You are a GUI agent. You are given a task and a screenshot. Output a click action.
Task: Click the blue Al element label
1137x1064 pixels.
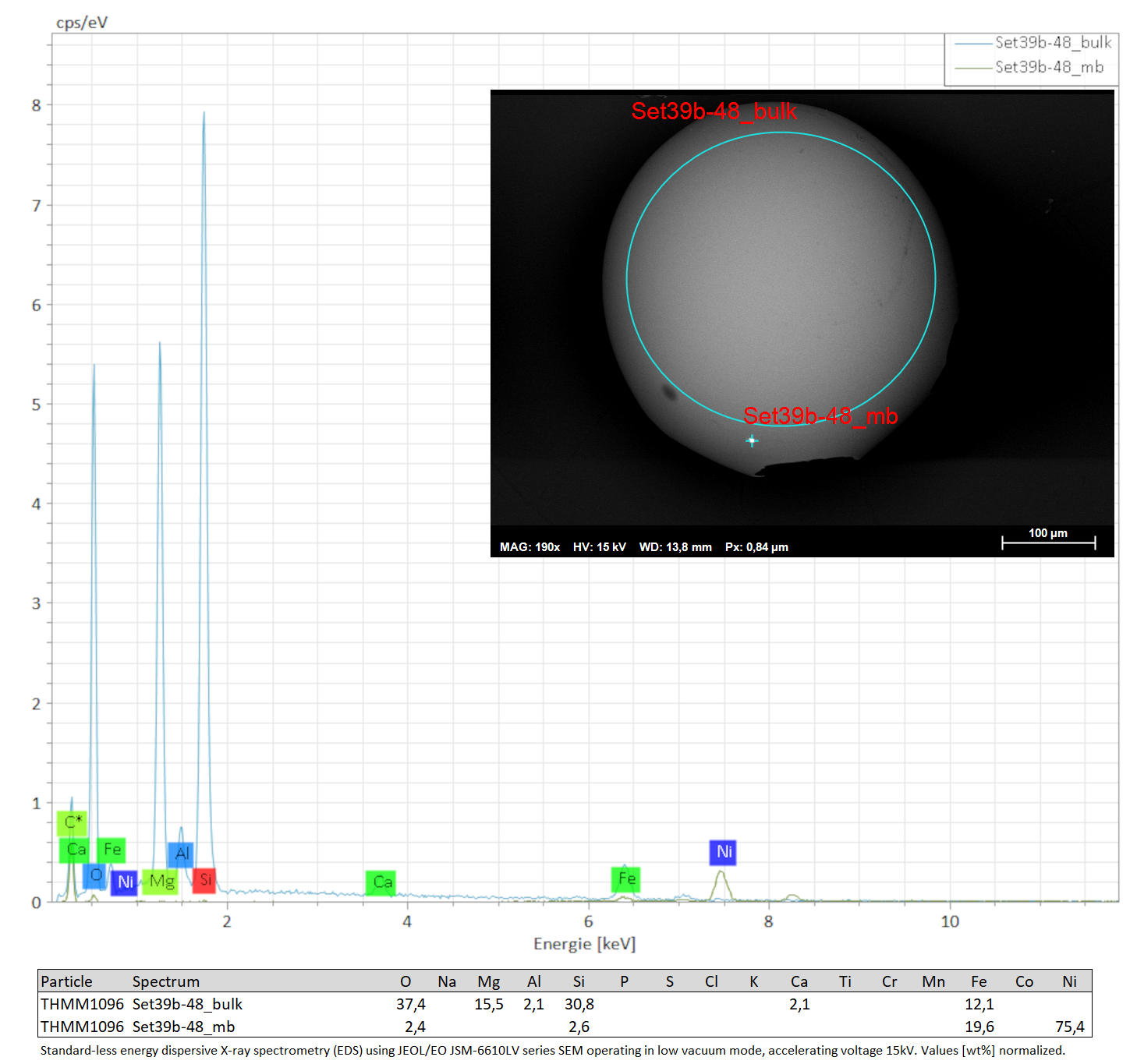(181, 854)
